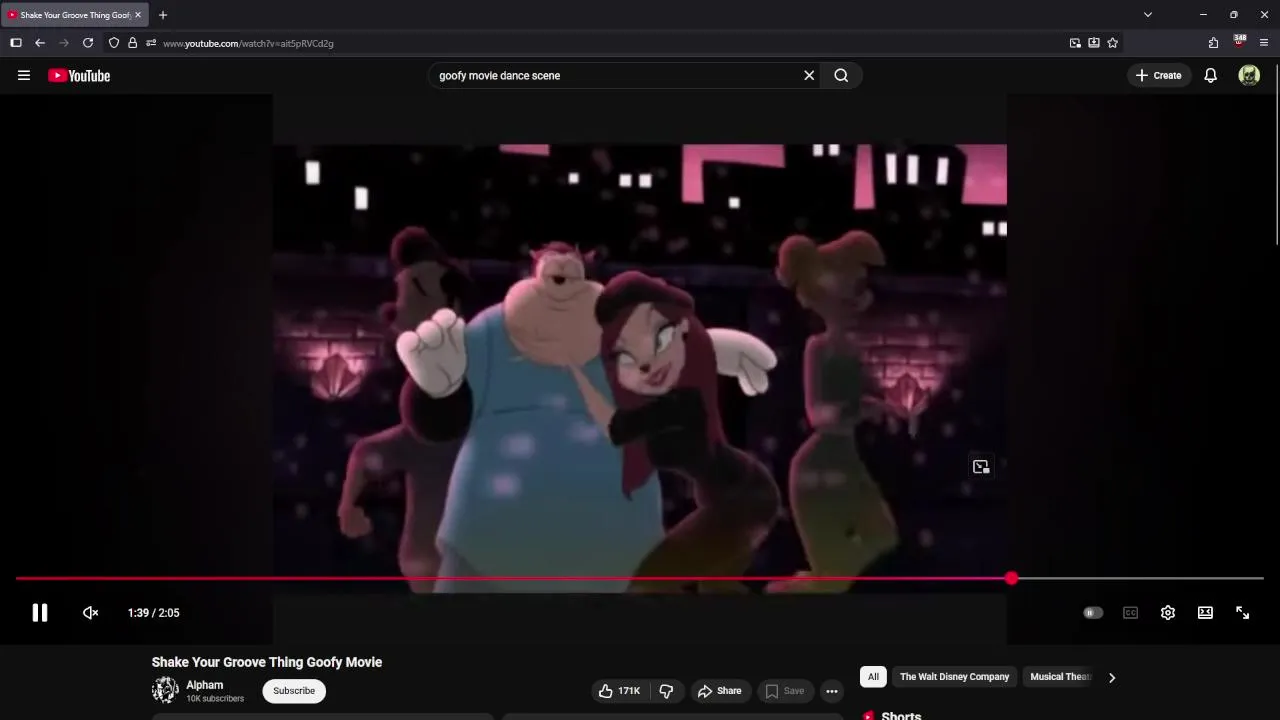Bookmark this page with star icon
1280x720 pixels.
click(1112, 43)
